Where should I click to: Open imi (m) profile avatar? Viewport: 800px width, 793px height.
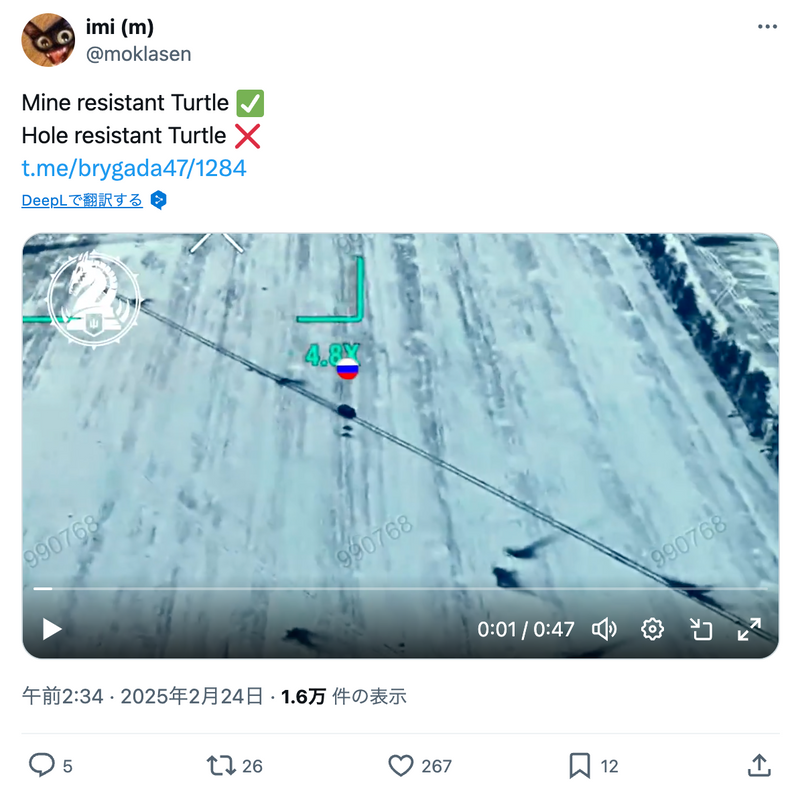click(48, 40)
